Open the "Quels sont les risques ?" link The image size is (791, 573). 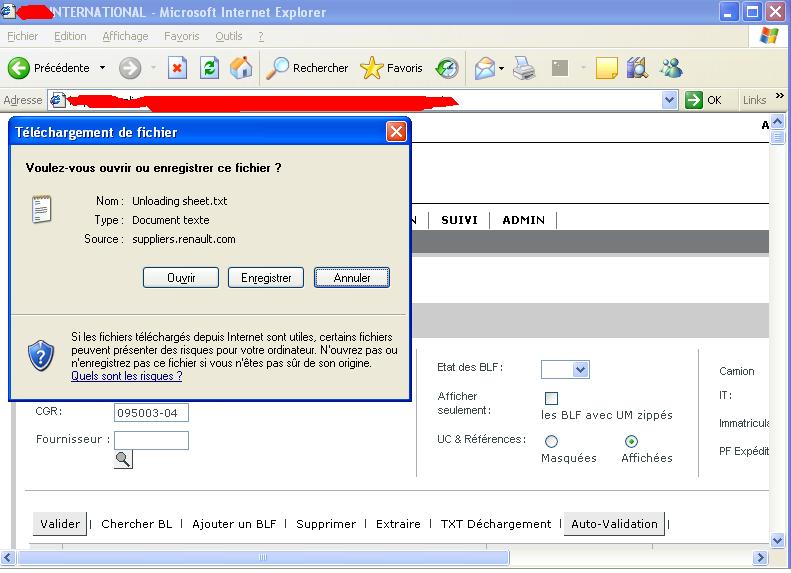coord(126,376)
